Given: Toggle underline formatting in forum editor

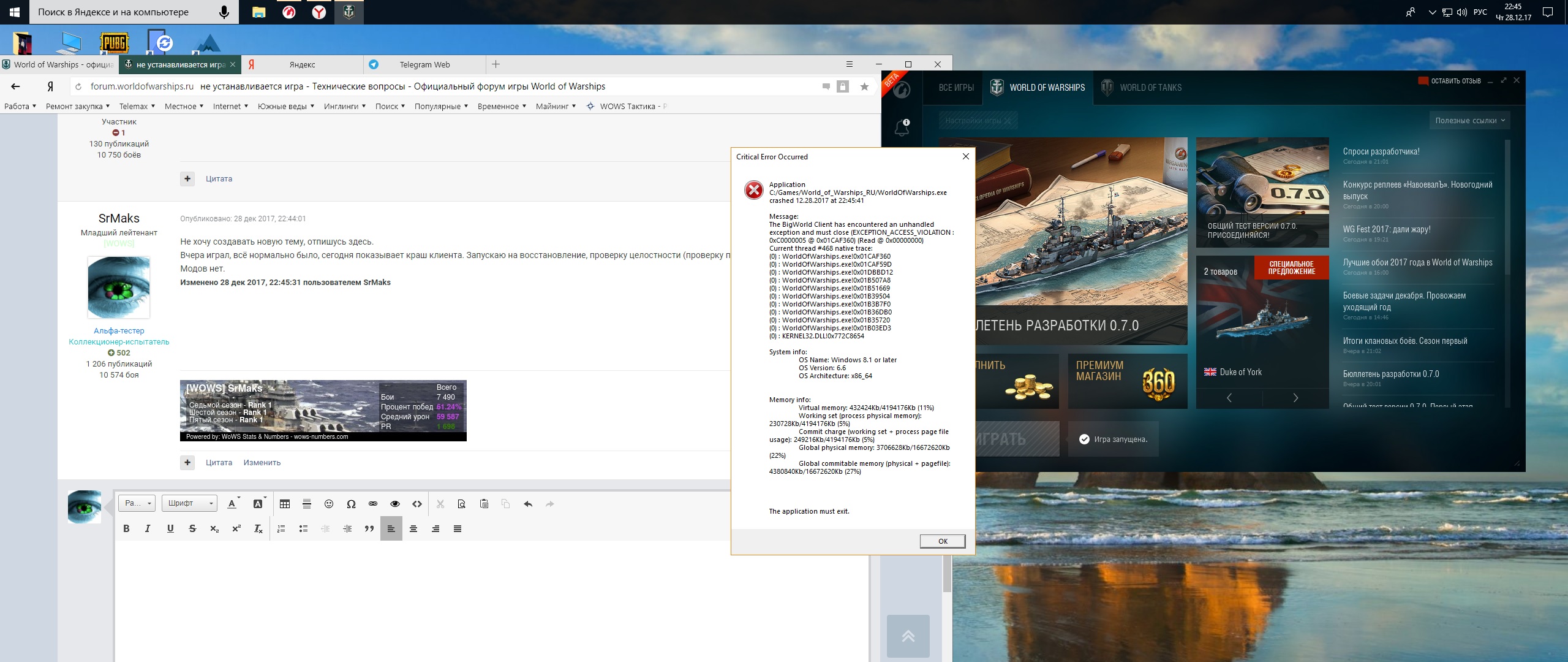Looking at the screenshot, I should click(x=170, y=528).
